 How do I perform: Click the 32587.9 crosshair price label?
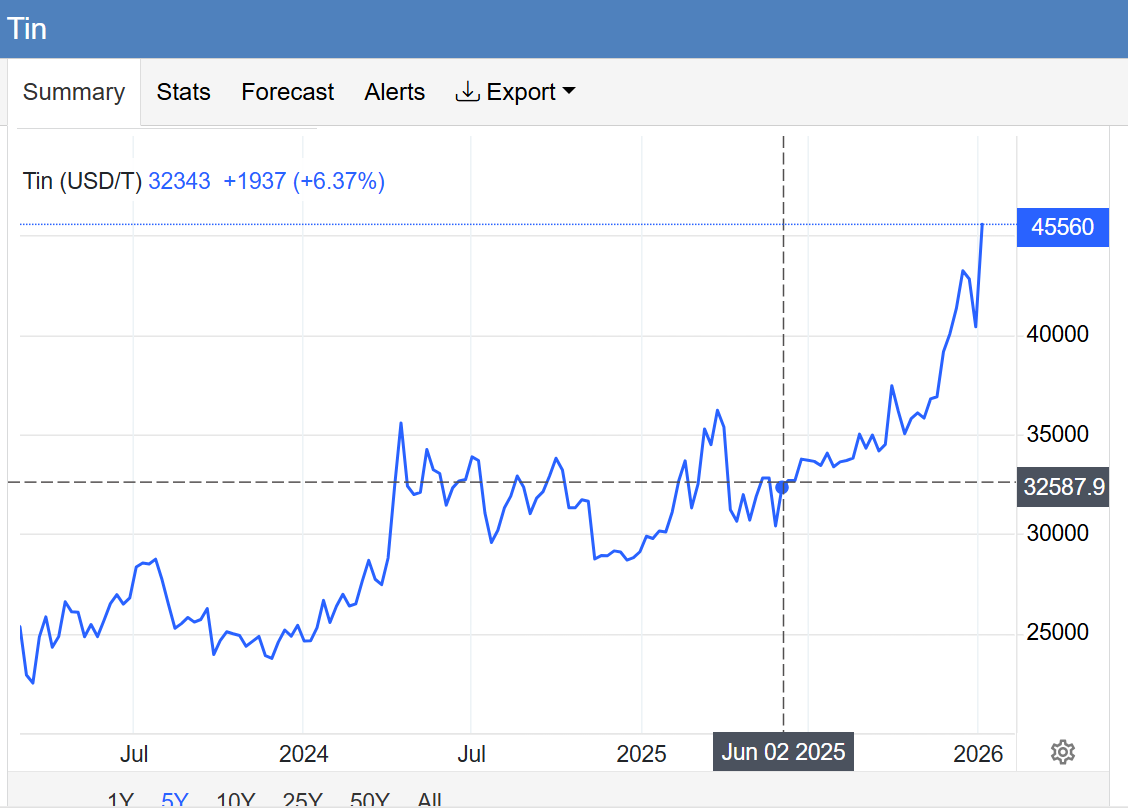point(1063,487)
